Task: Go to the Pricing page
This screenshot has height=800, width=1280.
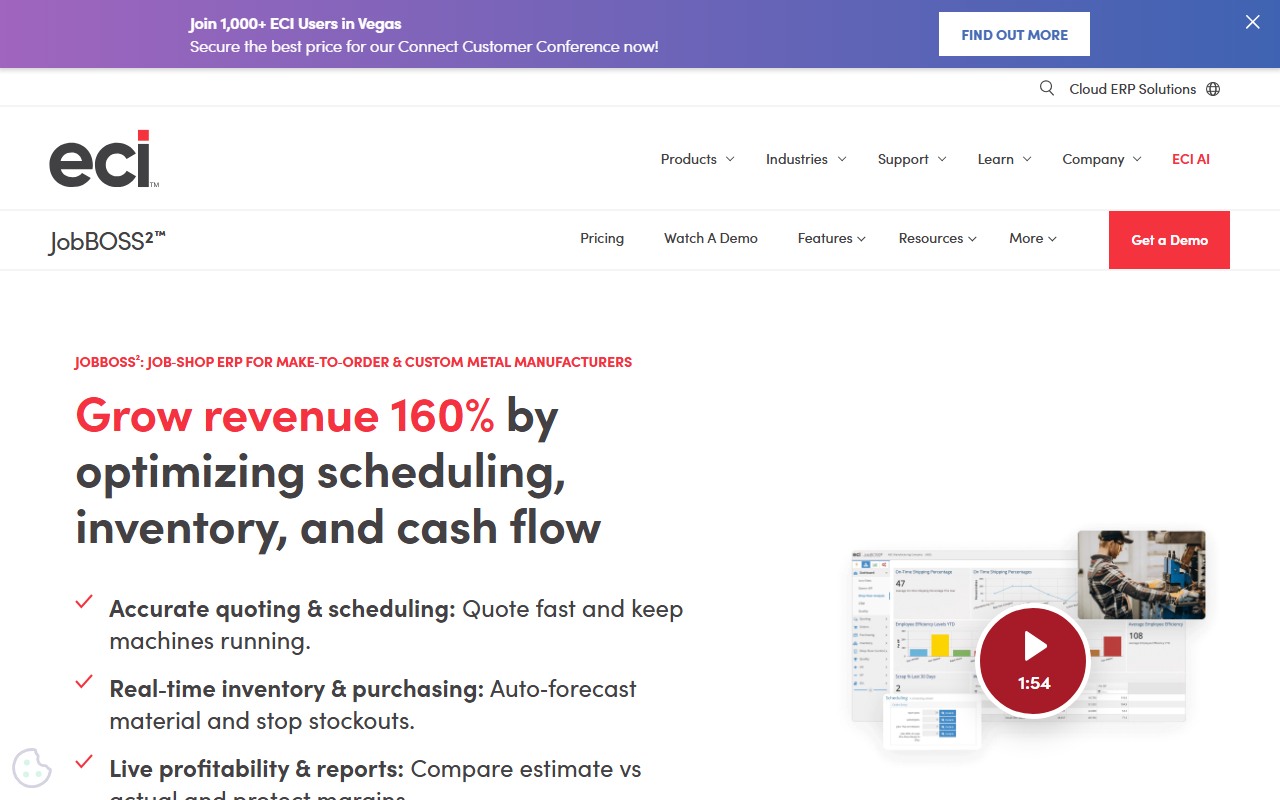Action: 602,238
